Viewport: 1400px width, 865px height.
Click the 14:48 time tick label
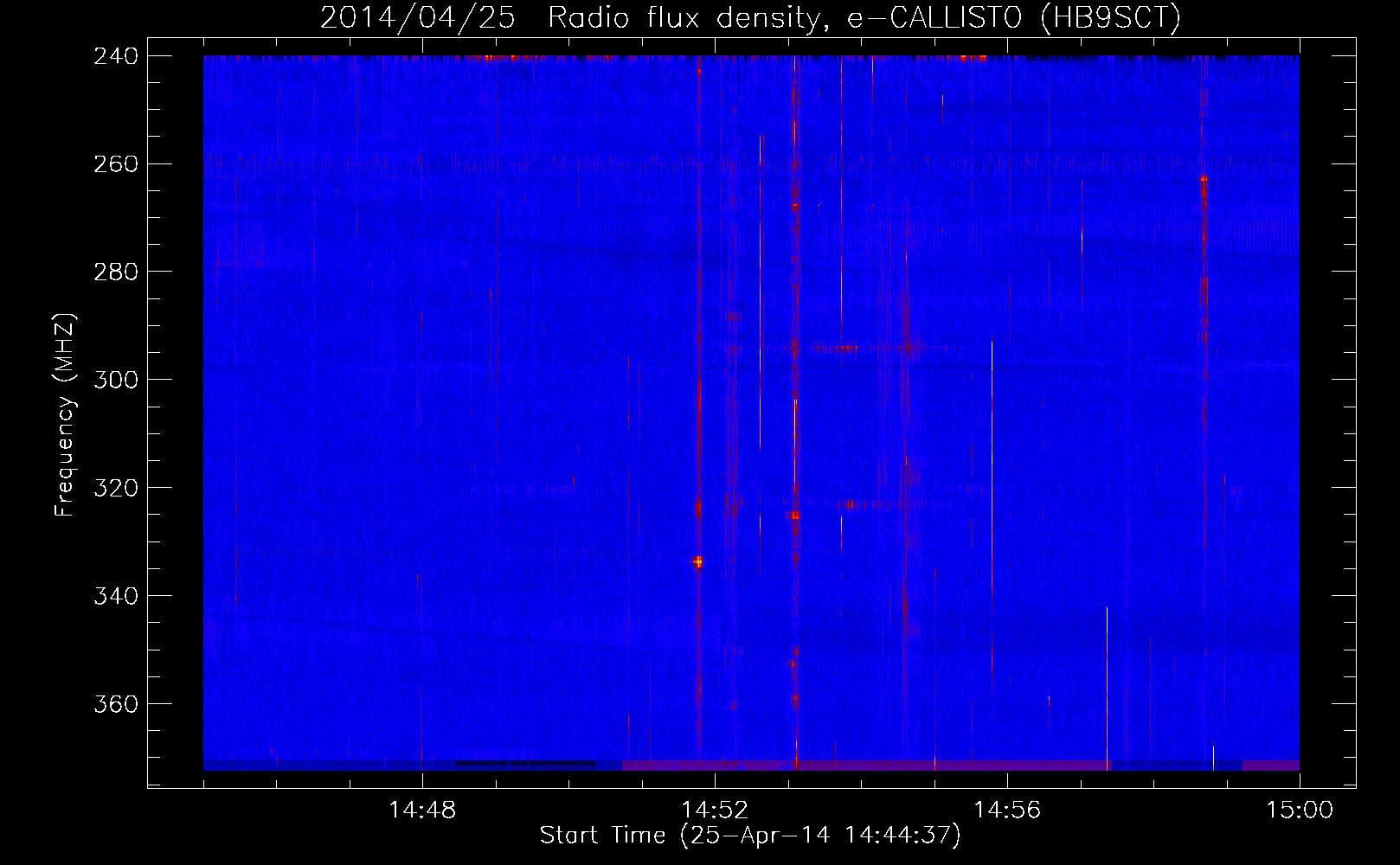click(x=422, y=811)
